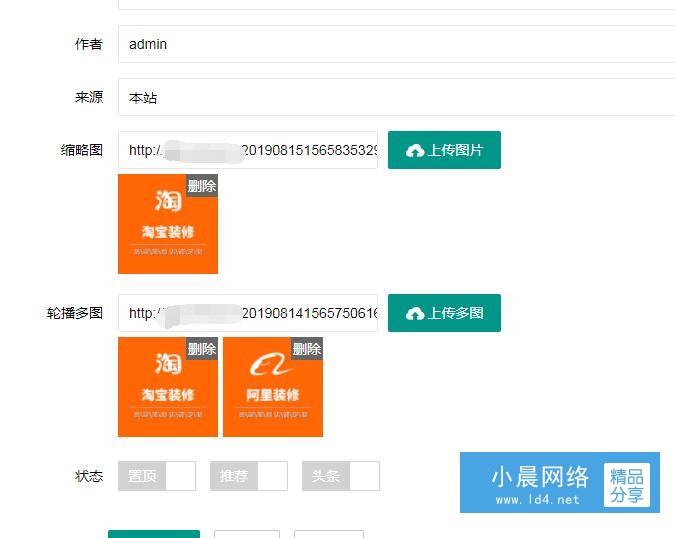The height and width of the screenshot is (538, 675).
Task: Focus the 缩略图 URL input field
Action: (248, 150)
